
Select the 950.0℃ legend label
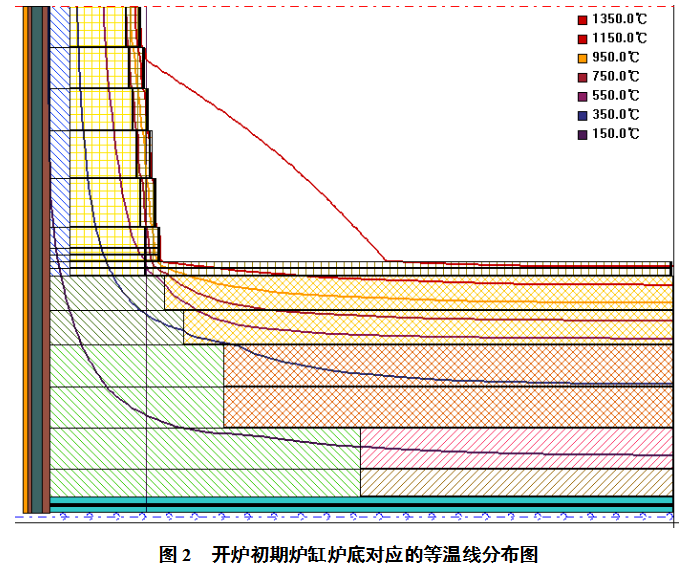pos(616,57)
